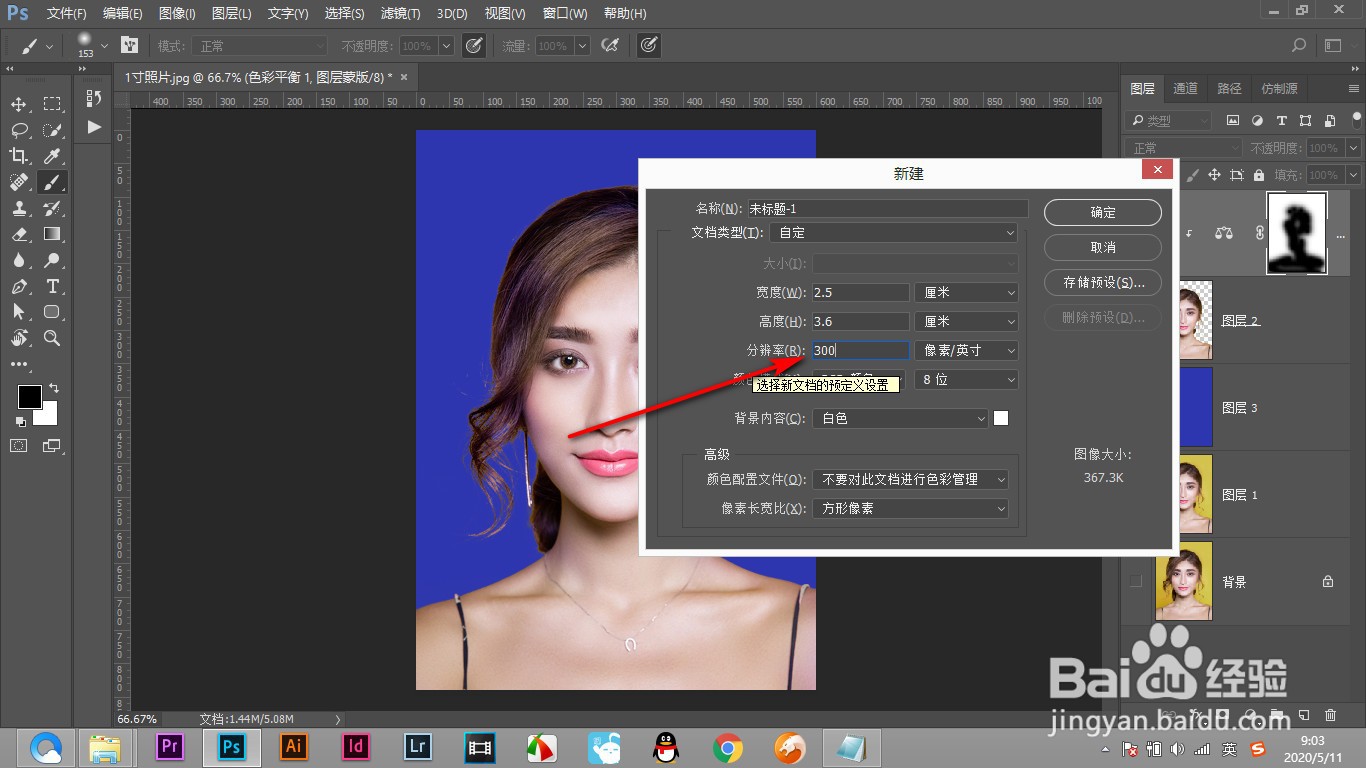Open the width unit 厘米 dropdown
Viewport: 1366px width, 768px height.
966,293
